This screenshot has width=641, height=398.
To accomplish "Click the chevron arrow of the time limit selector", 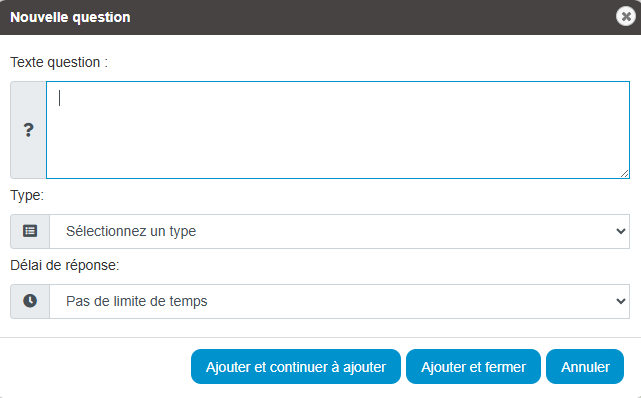I will 621,301.
